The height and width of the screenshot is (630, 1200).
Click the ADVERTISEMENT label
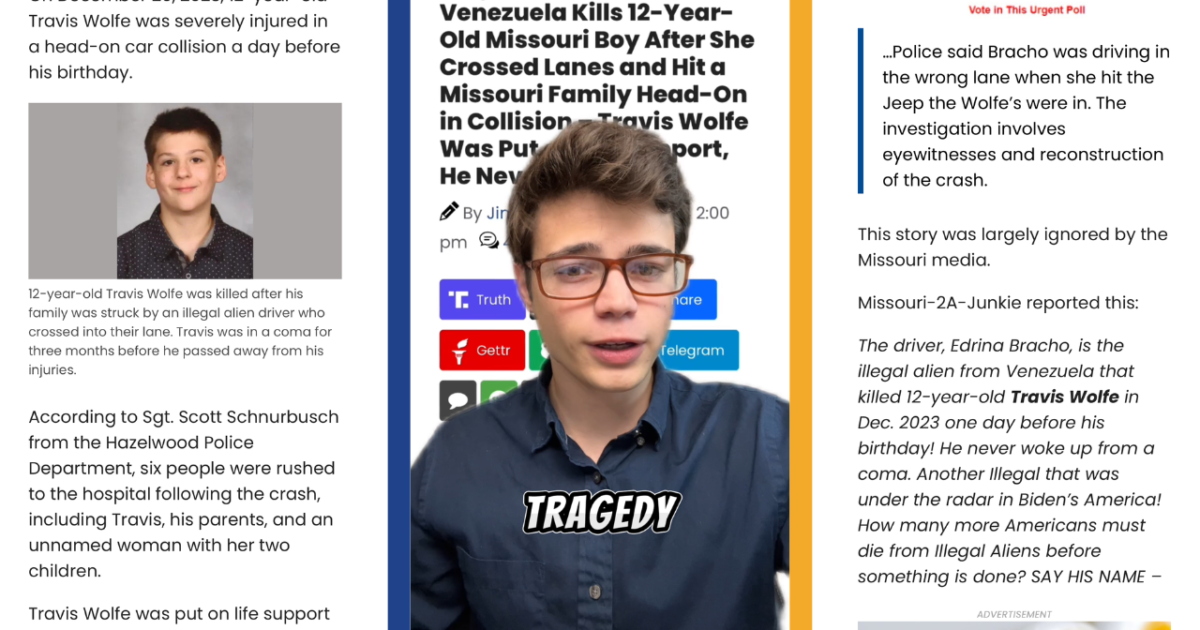(1014, 614)
